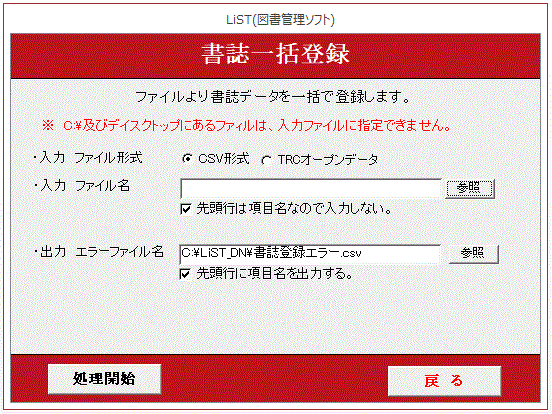Uncheck the 先頭行に項目名を出力する checkbox

(185, 274)
